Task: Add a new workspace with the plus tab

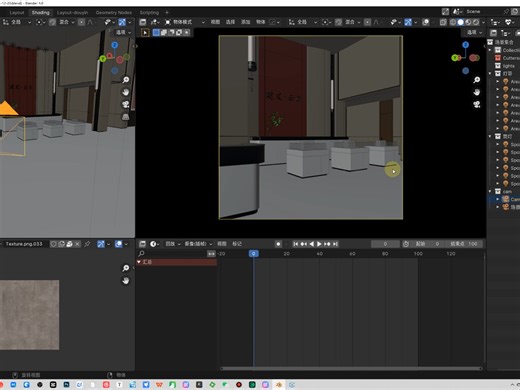Action: 167,12
